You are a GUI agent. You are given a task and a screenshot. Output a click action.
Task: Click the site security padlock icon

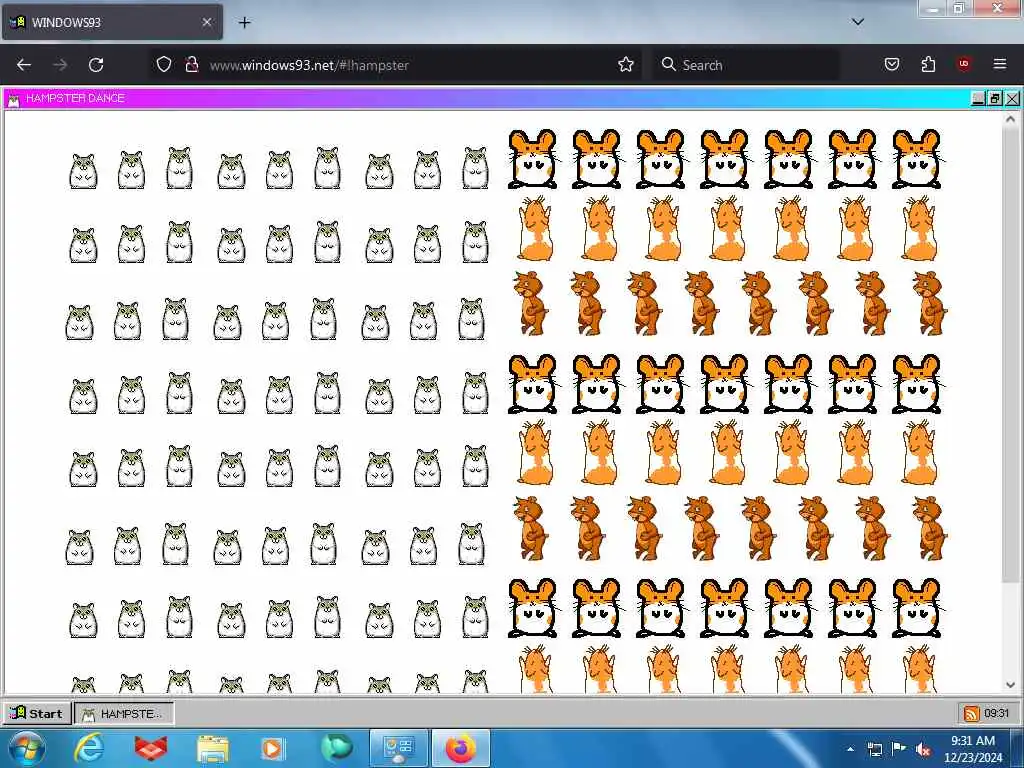point(191,64)
